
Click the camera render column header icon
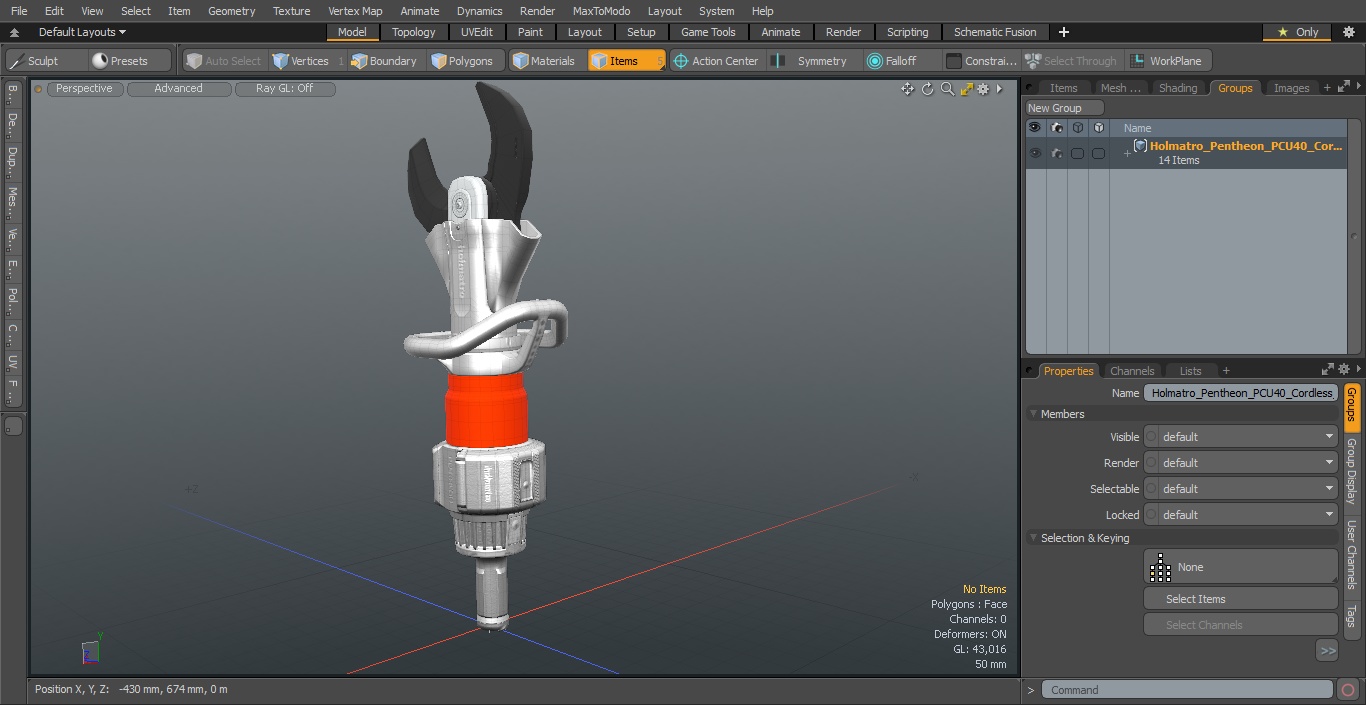coord(1056,128)
